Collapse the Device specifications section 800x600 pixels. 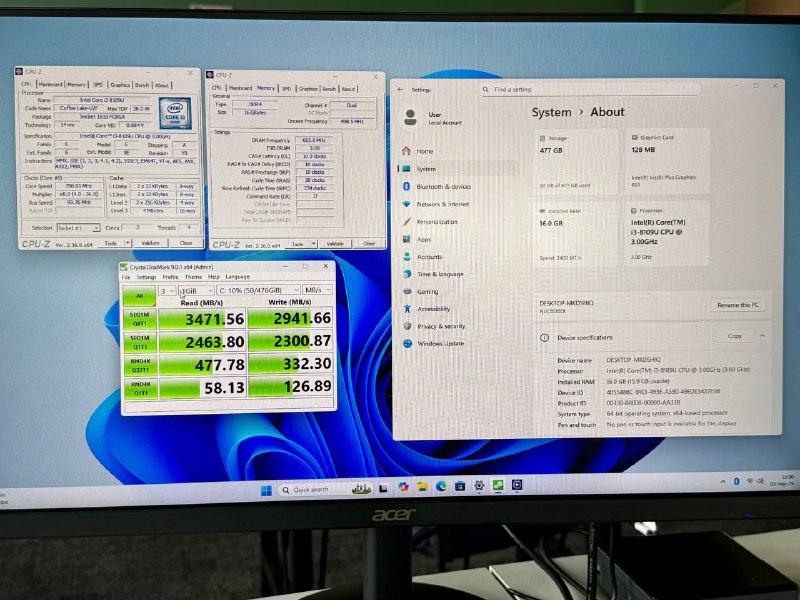(762, 336)
